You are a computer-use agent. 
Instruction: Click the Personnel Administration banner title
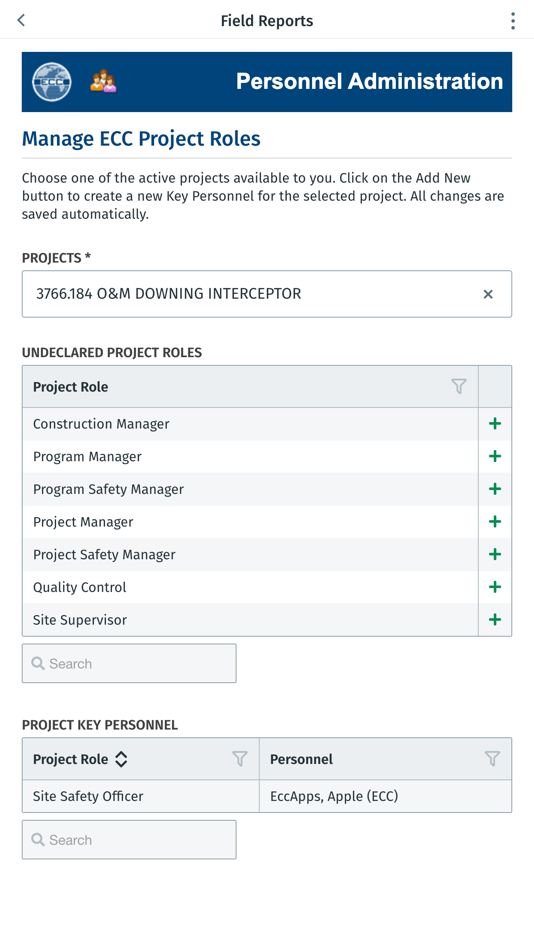pyautogui.click(x=369, y=81)
